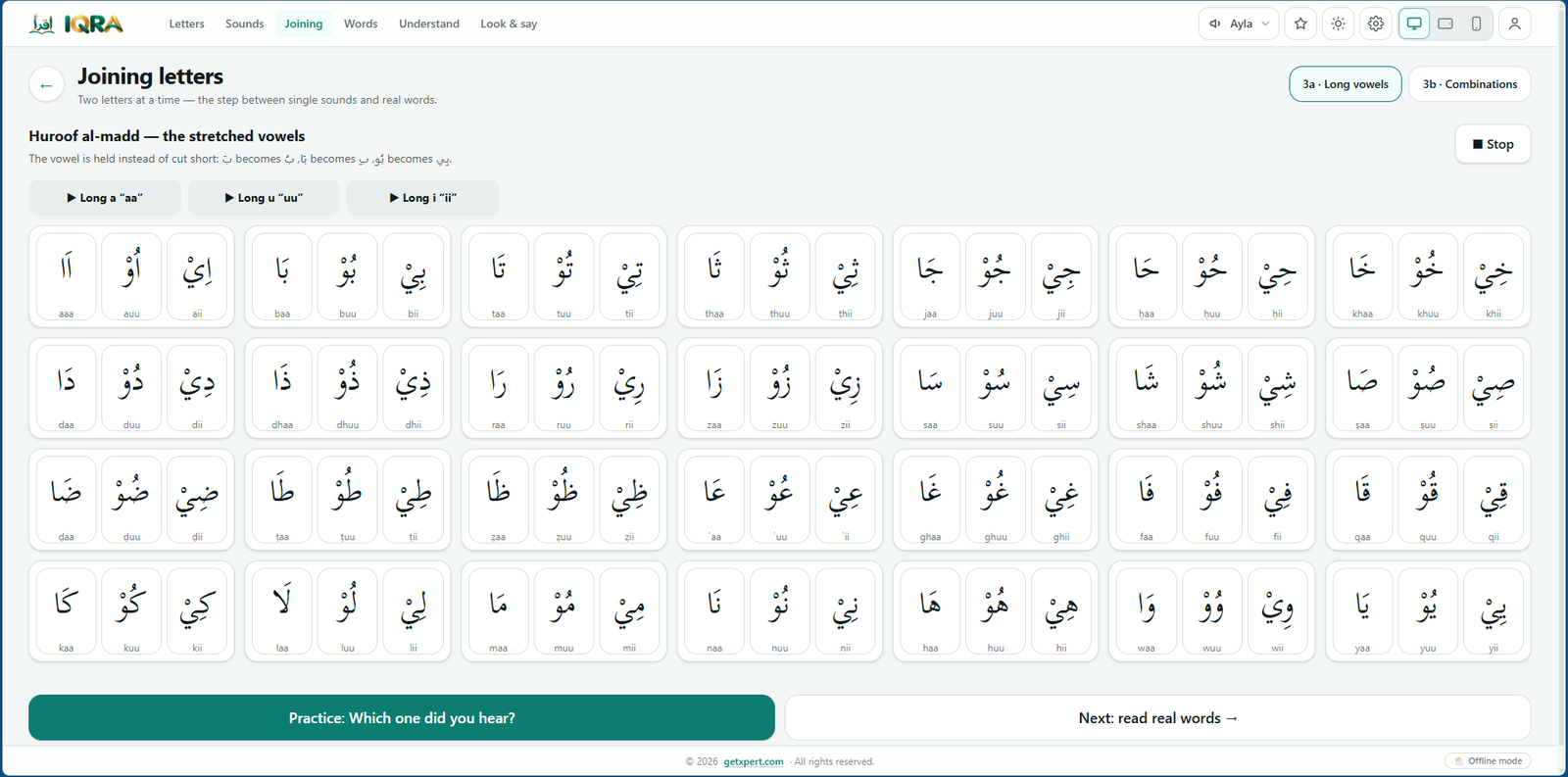
Task: Play the "baa" letter card
Action: pyautogui.click(x=282, y=276)
